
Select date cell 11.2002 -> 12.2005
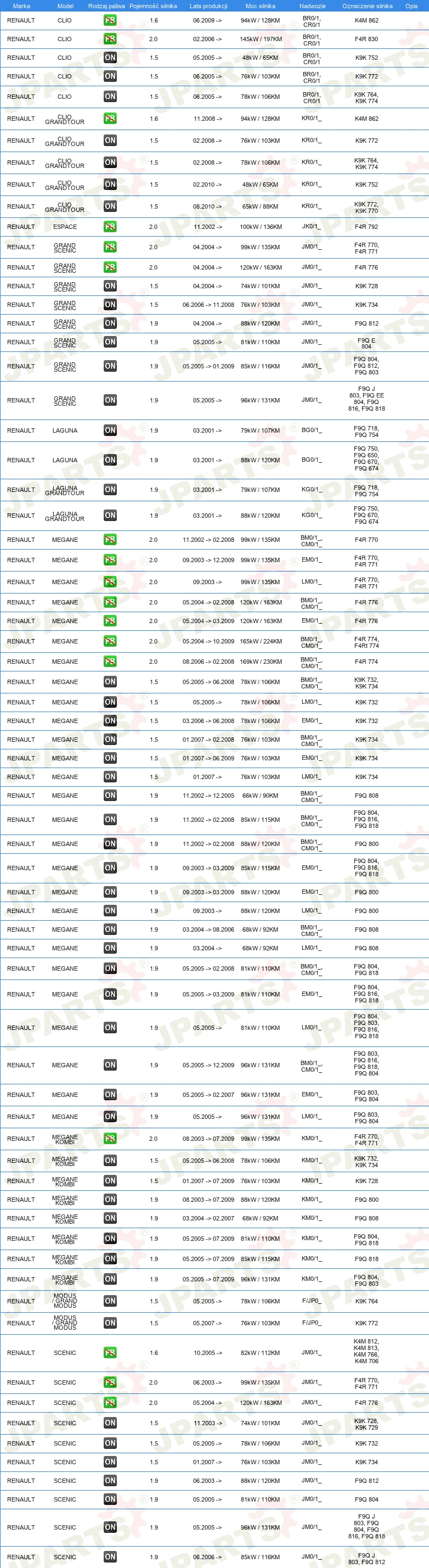click(208, 796)
